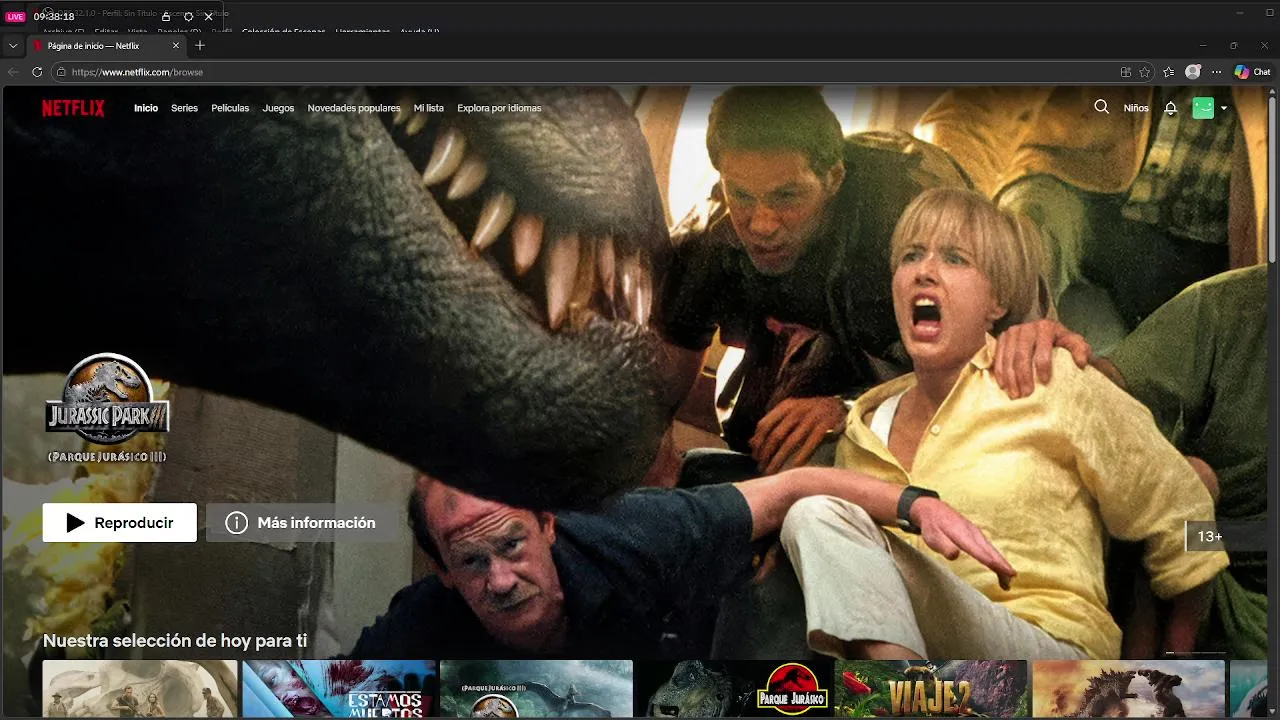1280x720 pixels.
Task: Open the Series section
Action: pyautogui.click(x=184, y=108)
